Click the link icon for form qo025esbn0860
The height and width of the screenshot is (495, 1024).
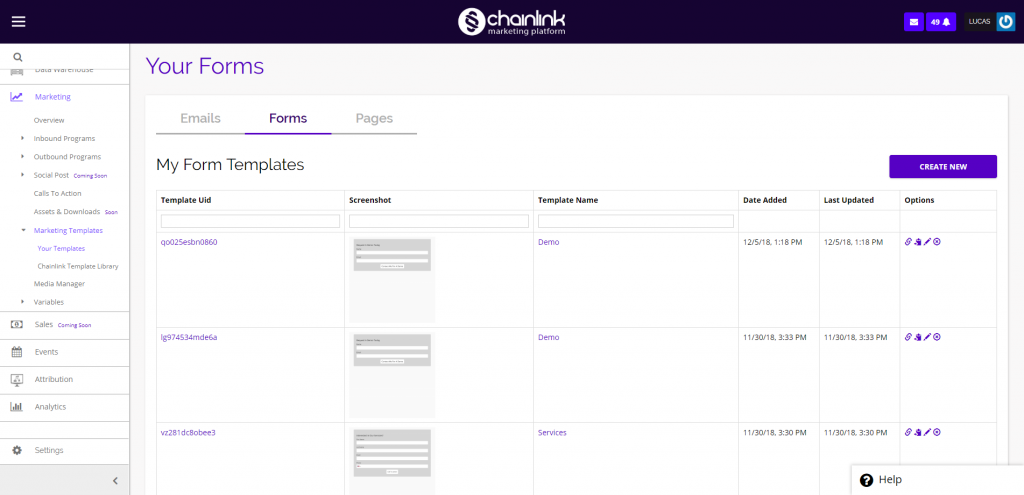coord(908,242)
